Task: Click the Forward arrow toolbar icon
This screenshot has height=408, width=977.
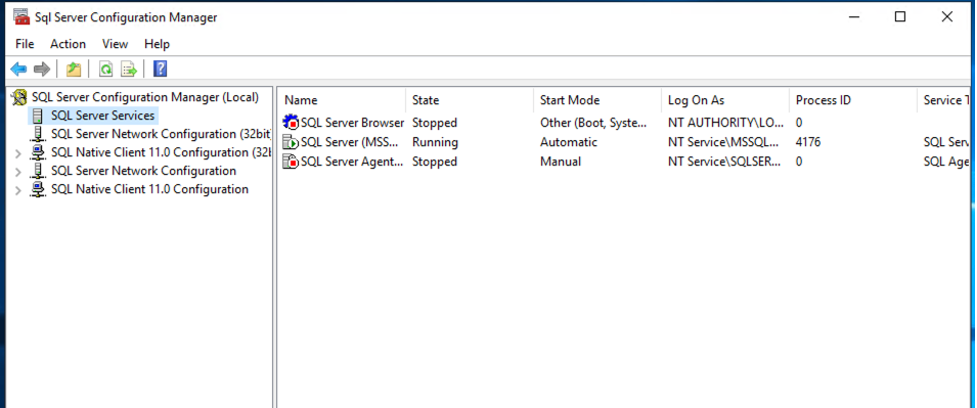Action: pyautogui.click(x=42, y=69)
